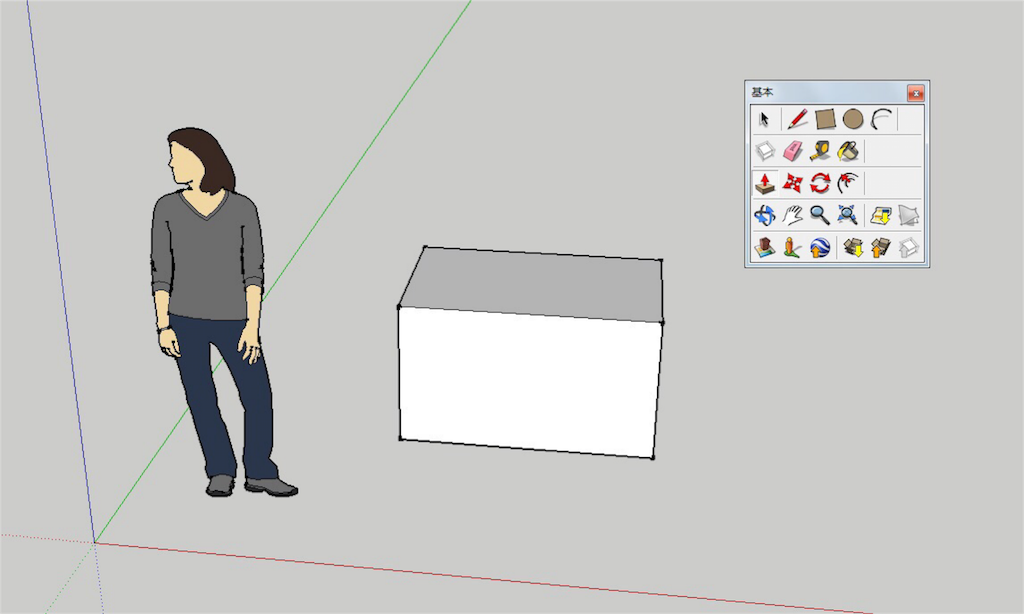Select the Circle tool
This screenshot has height=614, width=1024.
click(x=853, y=120)
